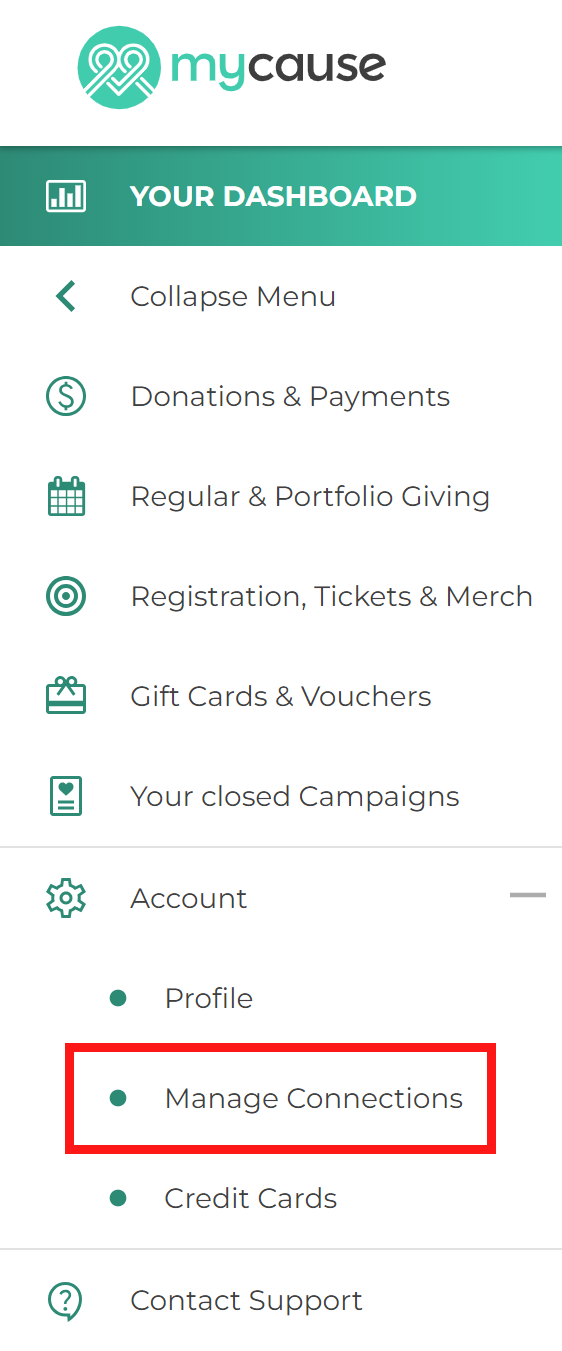Click the dollar sign Donations icon
The image size is (562, 1351).
[66, 396]
